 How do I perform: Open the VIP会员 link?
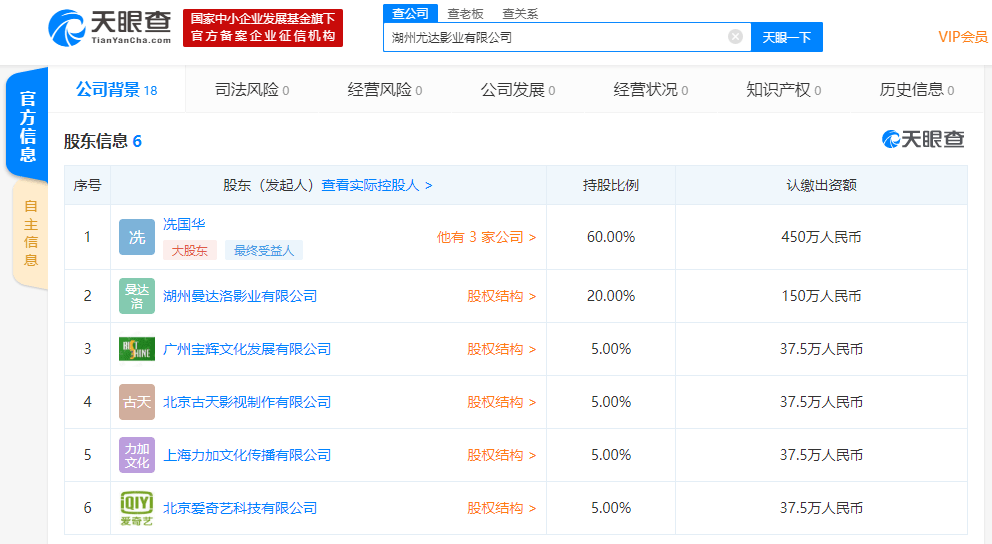[x=962, y=37]
